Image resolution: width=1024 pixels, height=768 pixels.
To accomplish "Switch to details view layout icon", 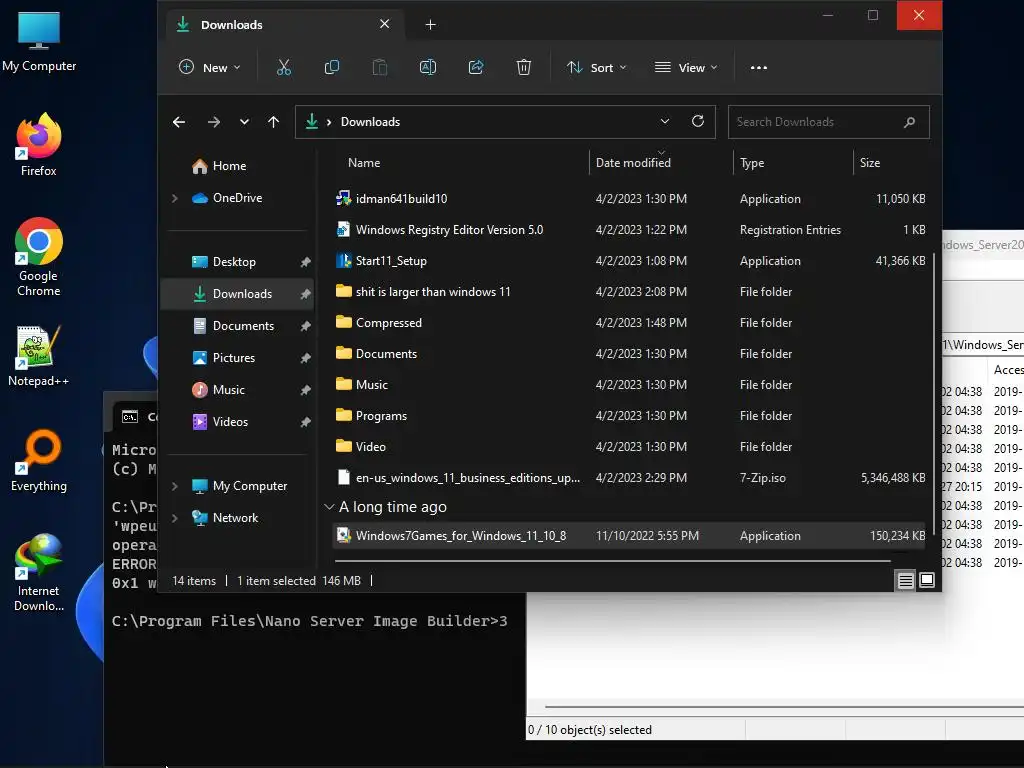I will (906, 580).
